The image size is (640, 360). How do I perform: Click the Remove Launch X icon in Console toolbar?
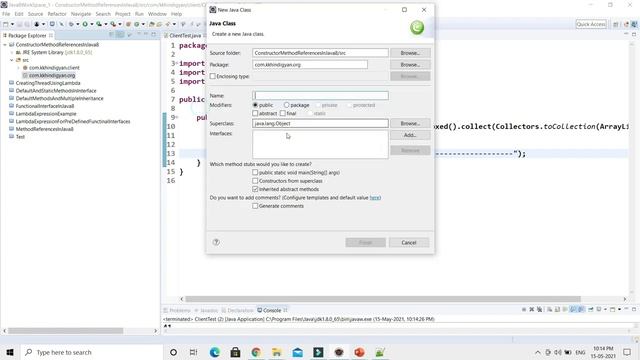tap(531, 309)
